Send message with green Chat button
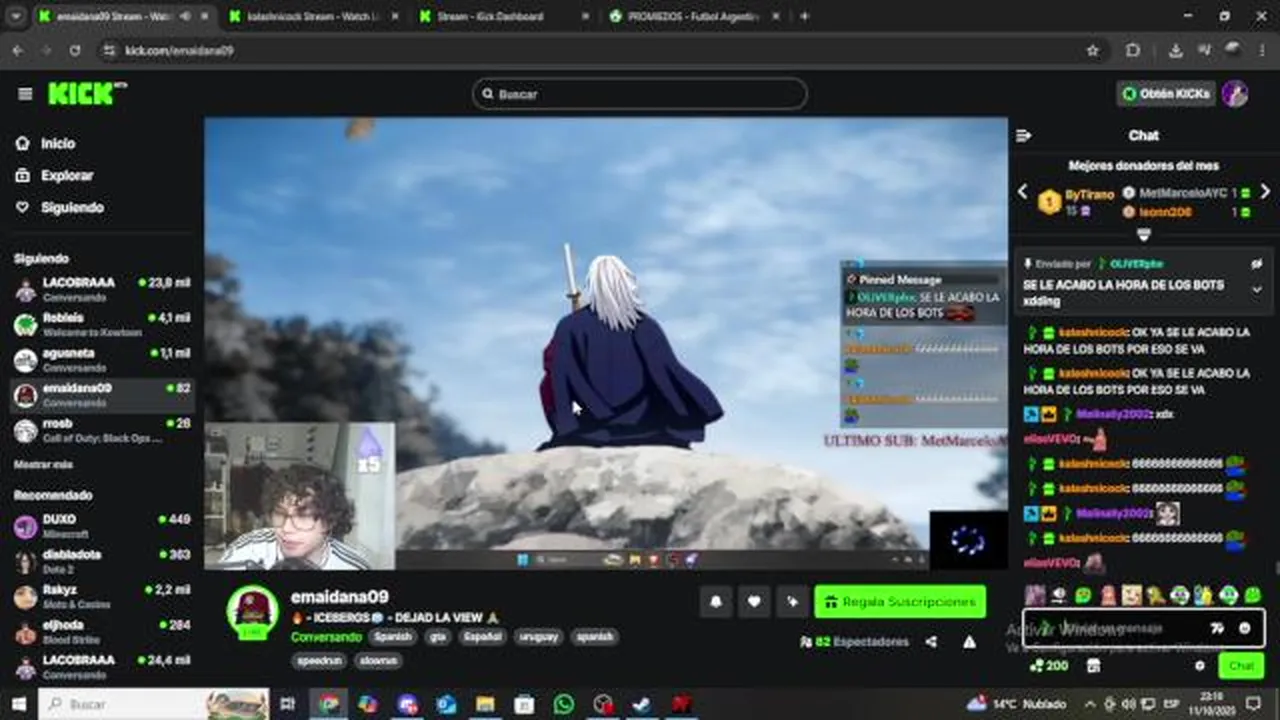Image resolution: width=1280 pixels, height=720 pixels. pyautogui.click(x=1241, y=666)
